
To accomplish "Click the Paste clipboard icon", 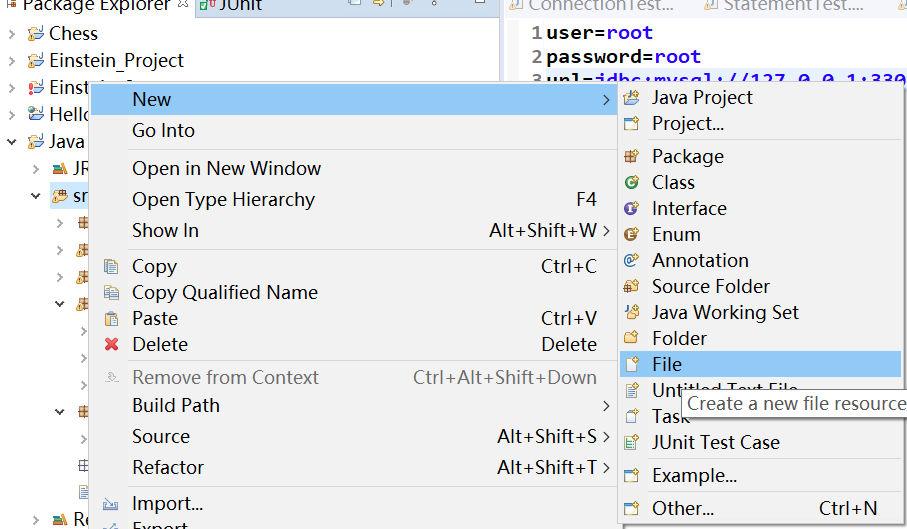I will click(x=111, y=319).
